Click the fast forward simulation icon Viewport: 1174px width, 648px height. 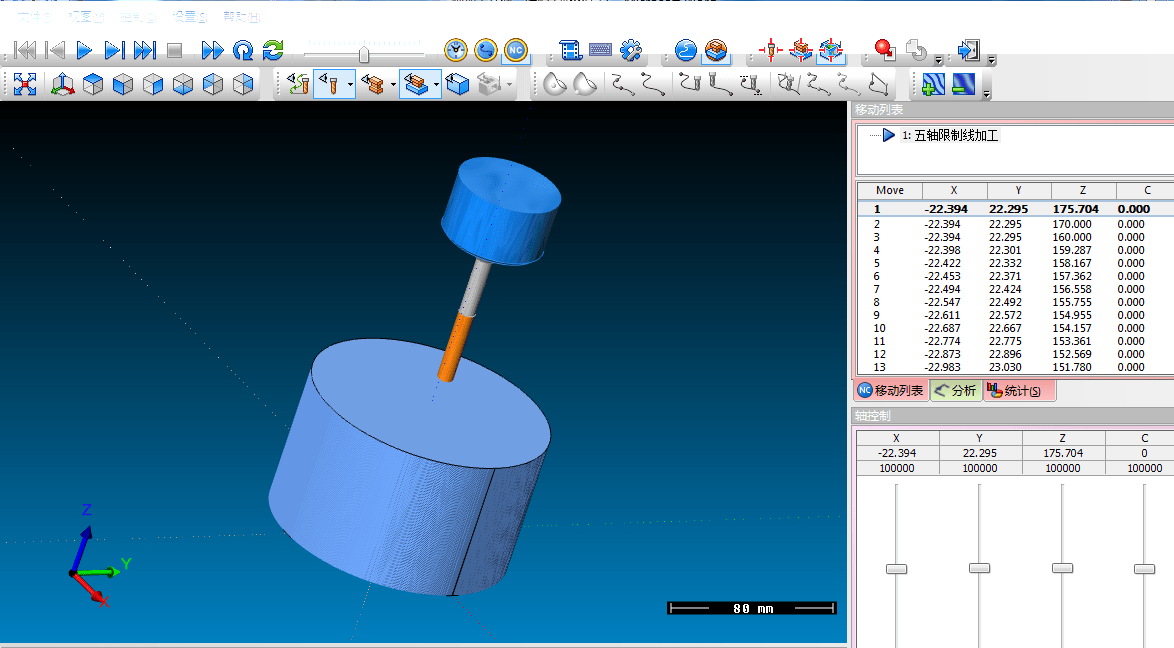(x=212, y=50)
